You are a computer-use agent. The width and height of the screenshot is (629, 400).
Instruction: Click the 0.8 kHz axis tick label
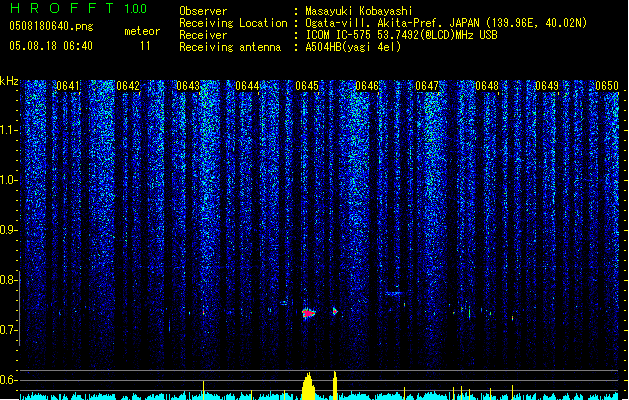(x=8, y=280)
